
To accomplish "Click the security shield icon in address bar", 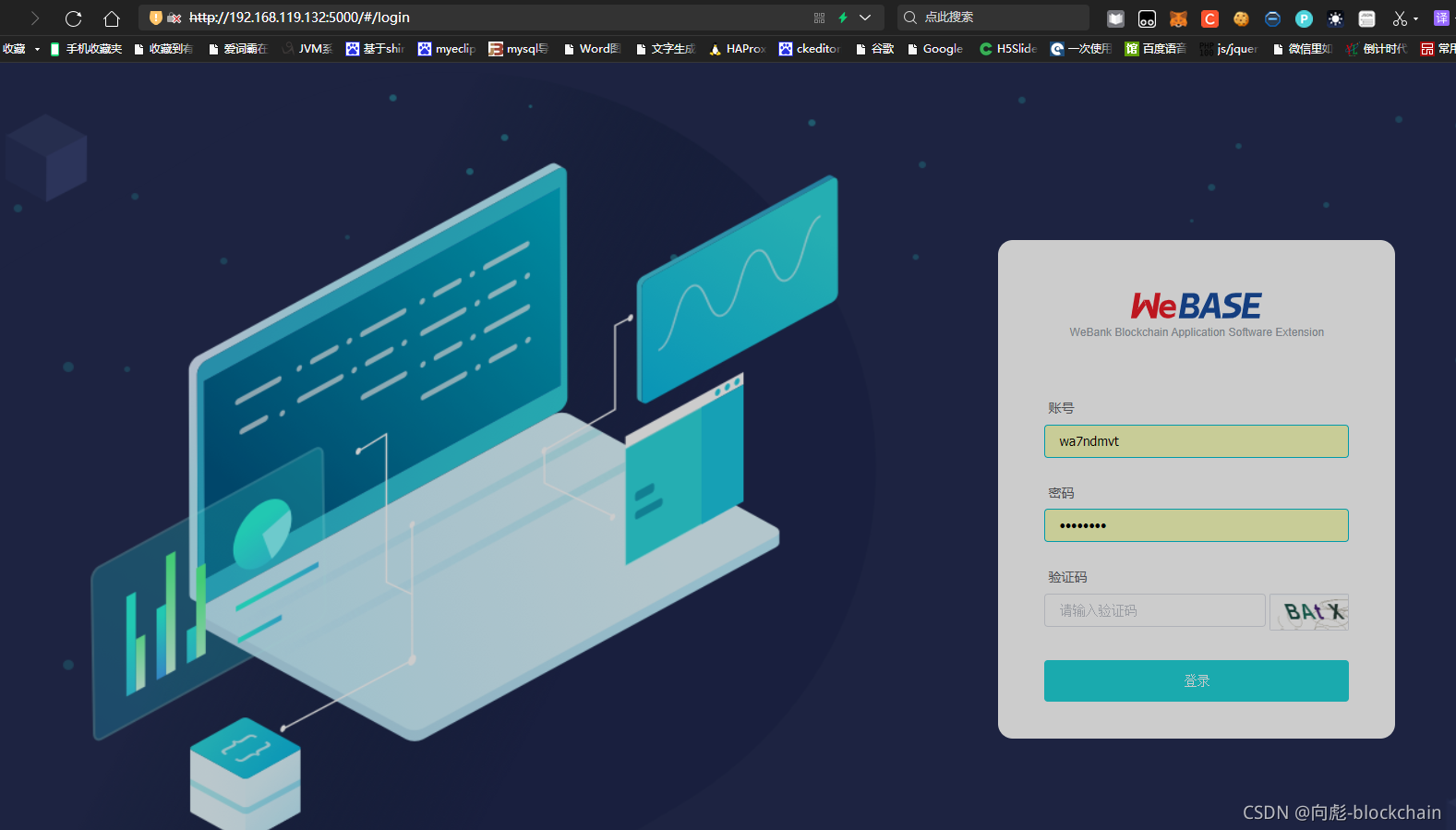I will pos(156,18).
